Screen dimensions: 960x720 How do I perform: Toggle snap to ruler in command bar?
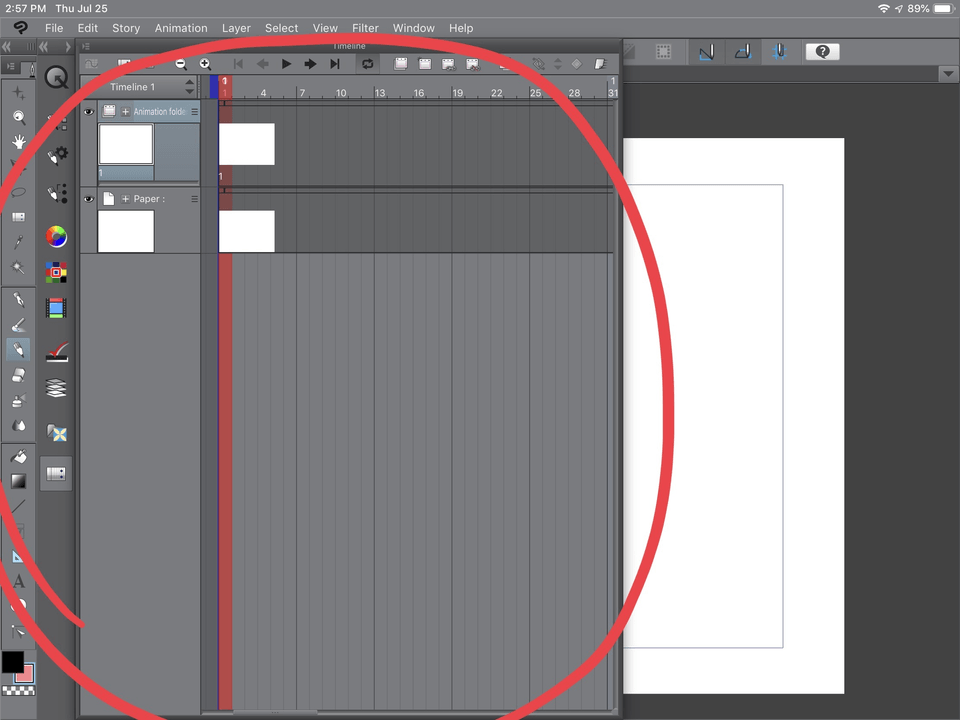(x=706, y=52)
